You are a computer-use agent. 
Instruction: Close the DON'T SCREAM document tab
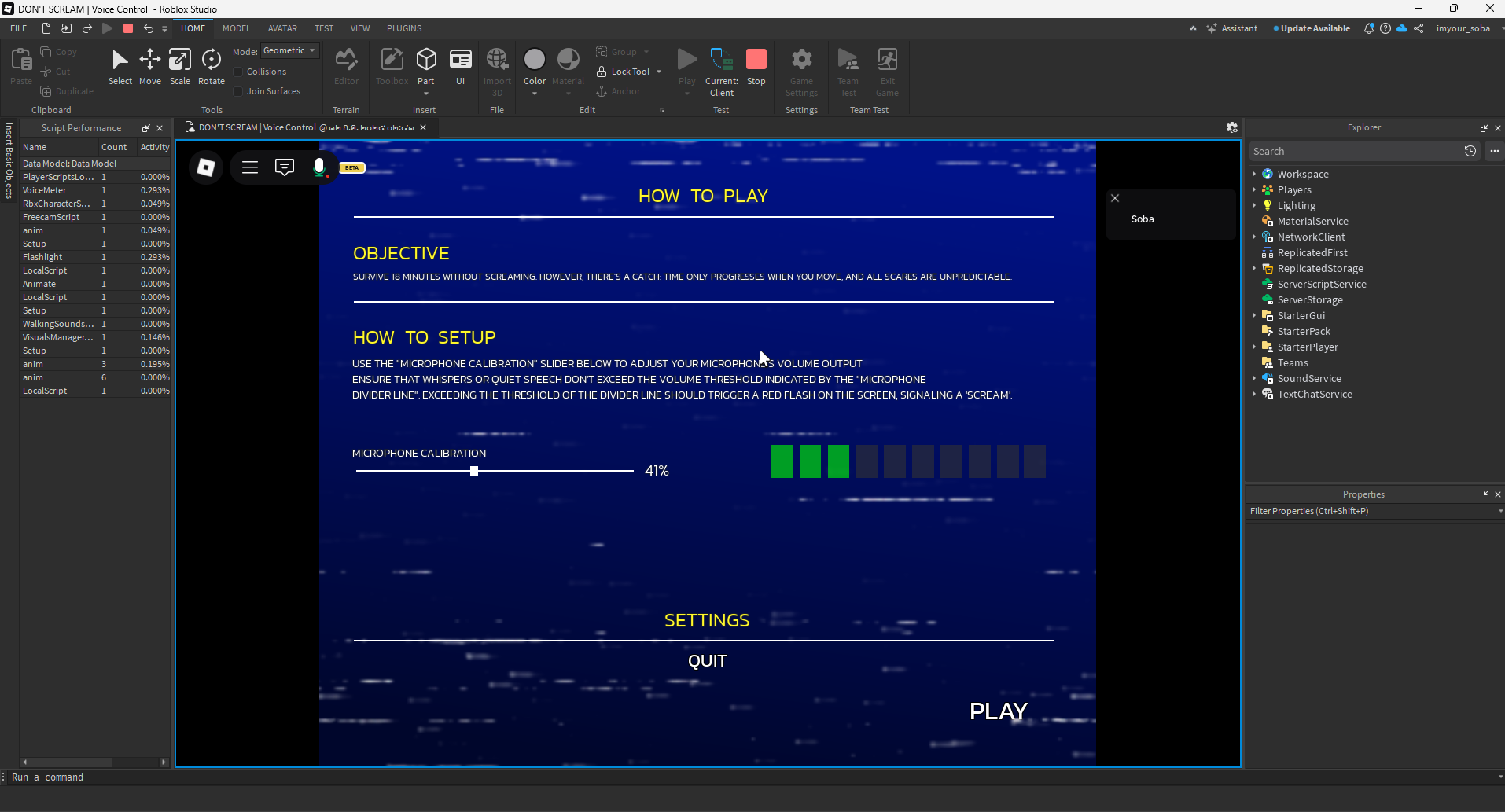pyautogui.click(x=423, y=127)
